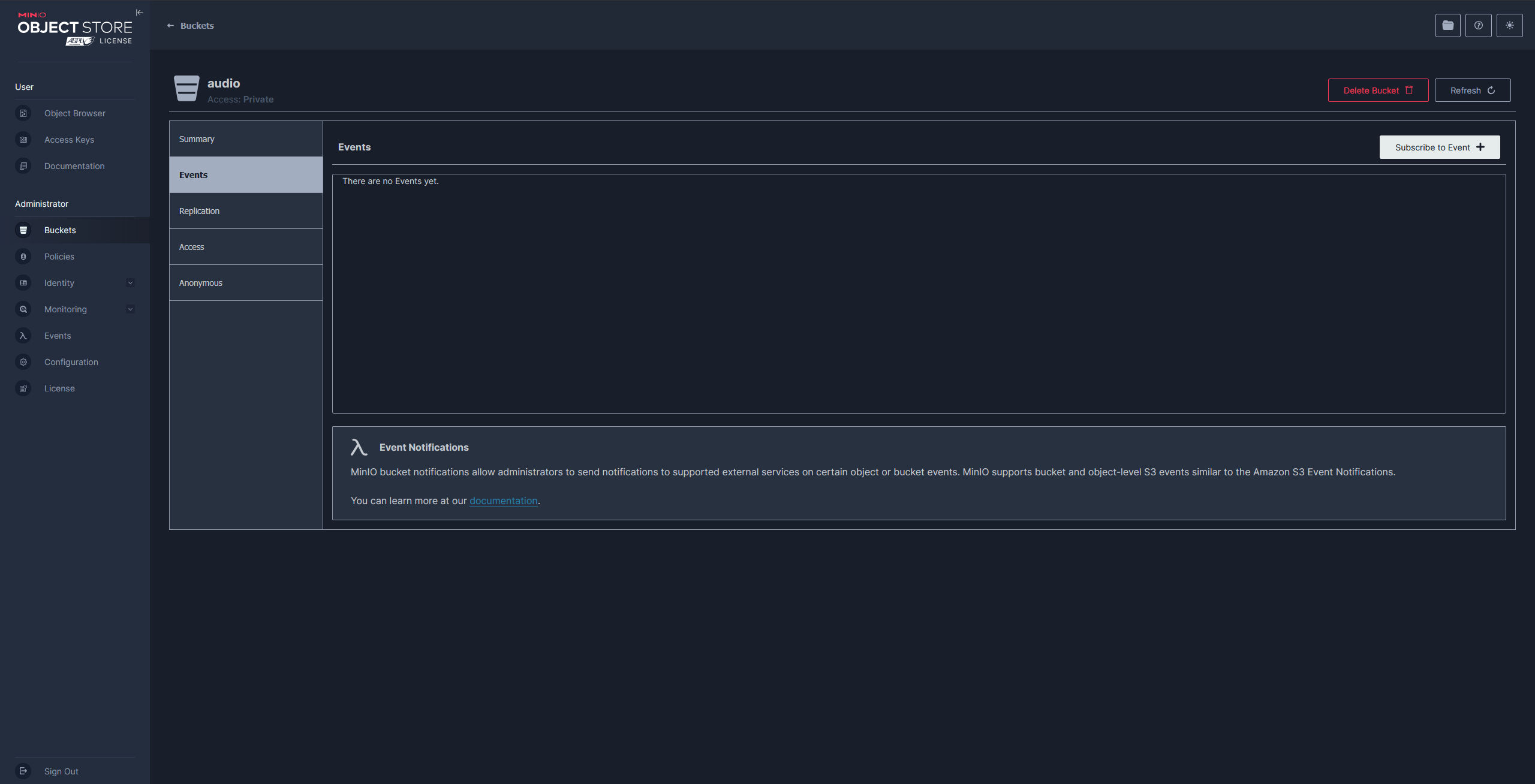Open the help question mark icon
Screen dimensions: 1535x784
pos(1479,25)
